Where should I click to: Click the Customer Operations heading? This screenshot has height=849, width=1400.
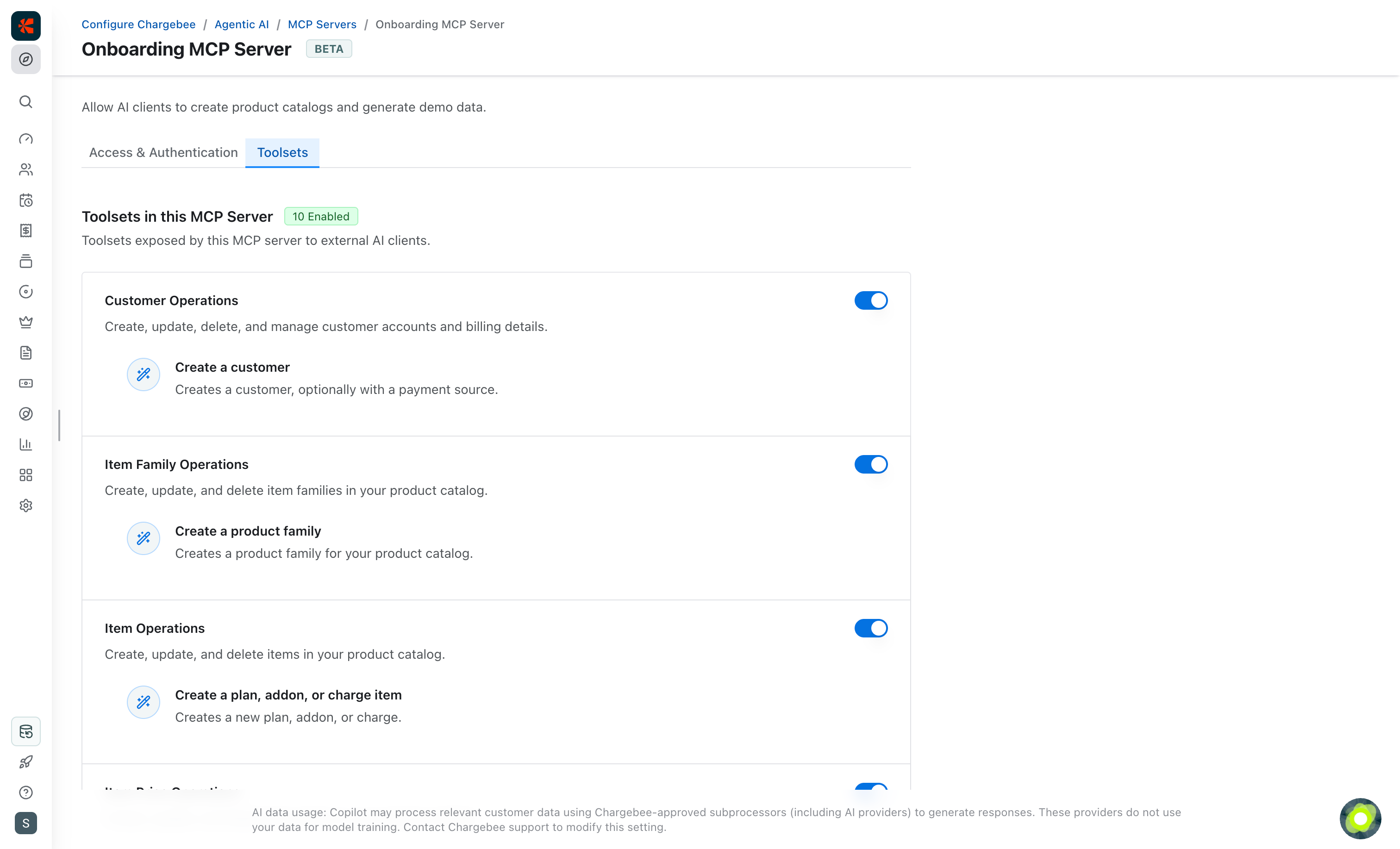click(x=171, y=300)
